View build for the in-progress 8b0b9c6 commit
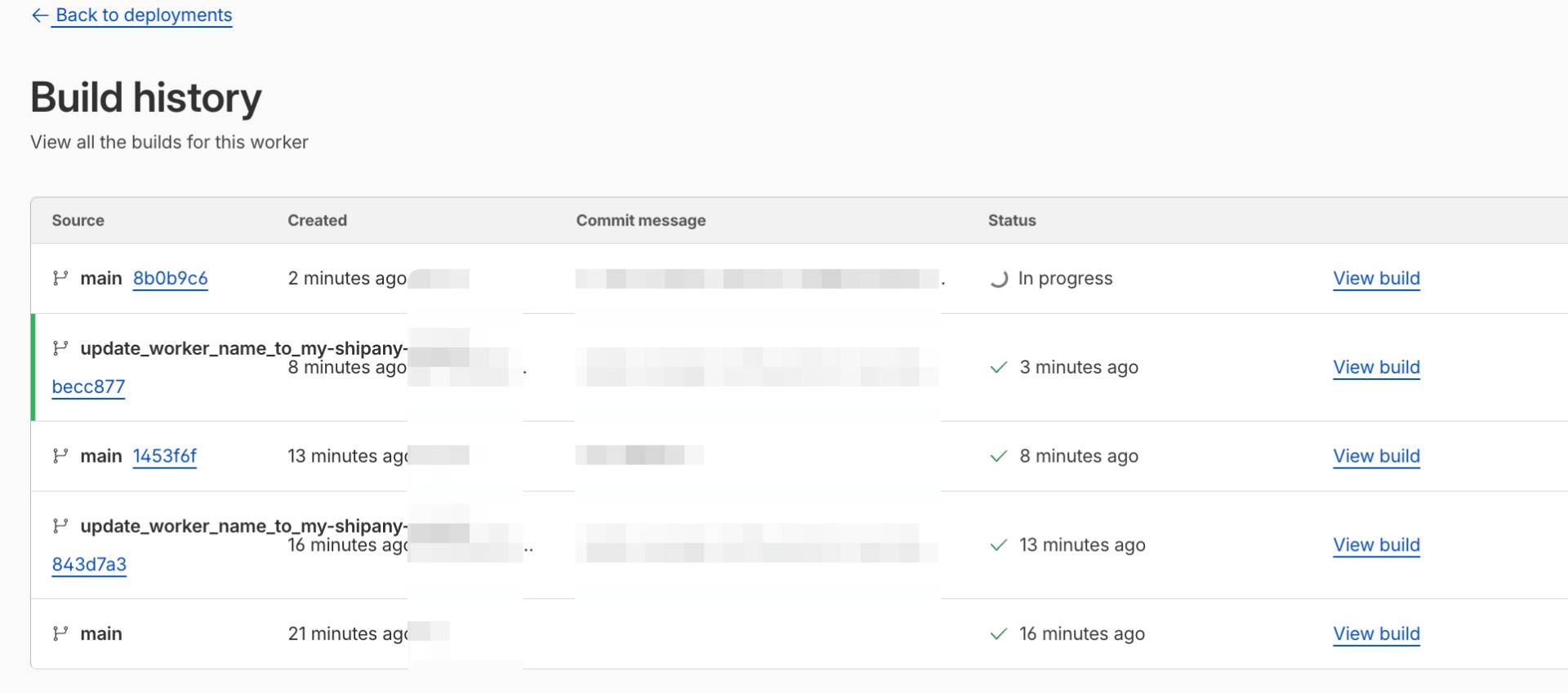This screenshot has height=693, width=1568. 1376,279
